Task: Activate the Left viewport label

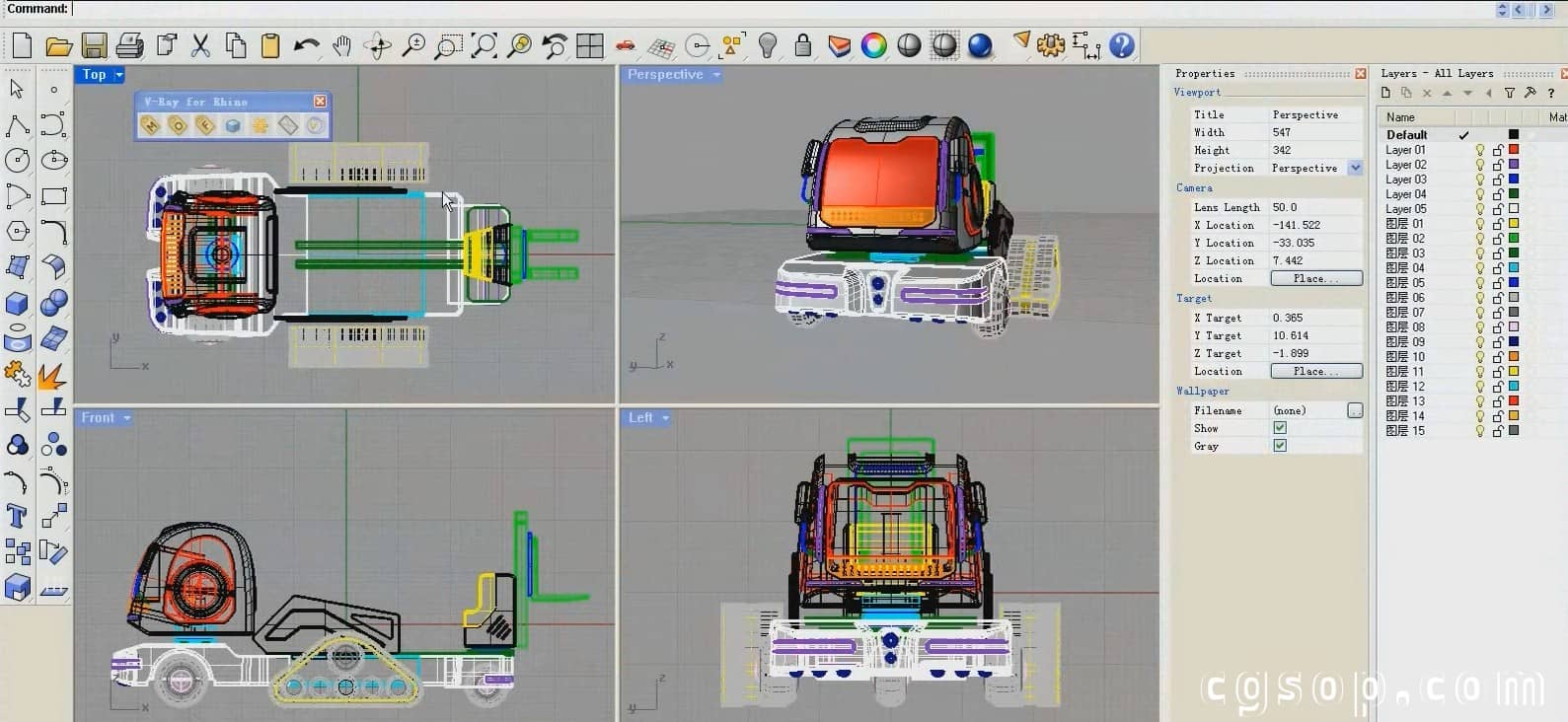Action: pyautogui.click(x=640, y=418)
